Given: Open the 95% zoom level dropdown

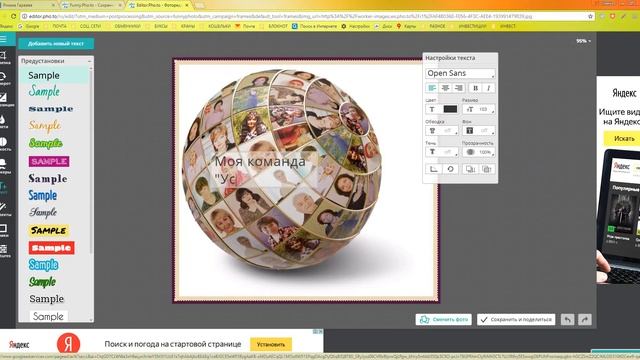Looking at the screenshot, I should coord(583,41).
